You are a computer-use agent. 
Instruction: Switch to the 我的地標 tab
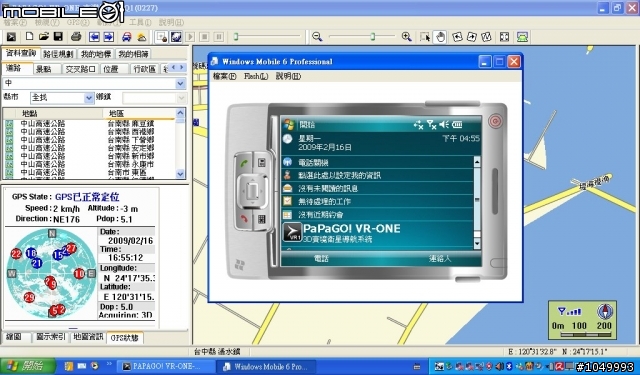(96, 54)
